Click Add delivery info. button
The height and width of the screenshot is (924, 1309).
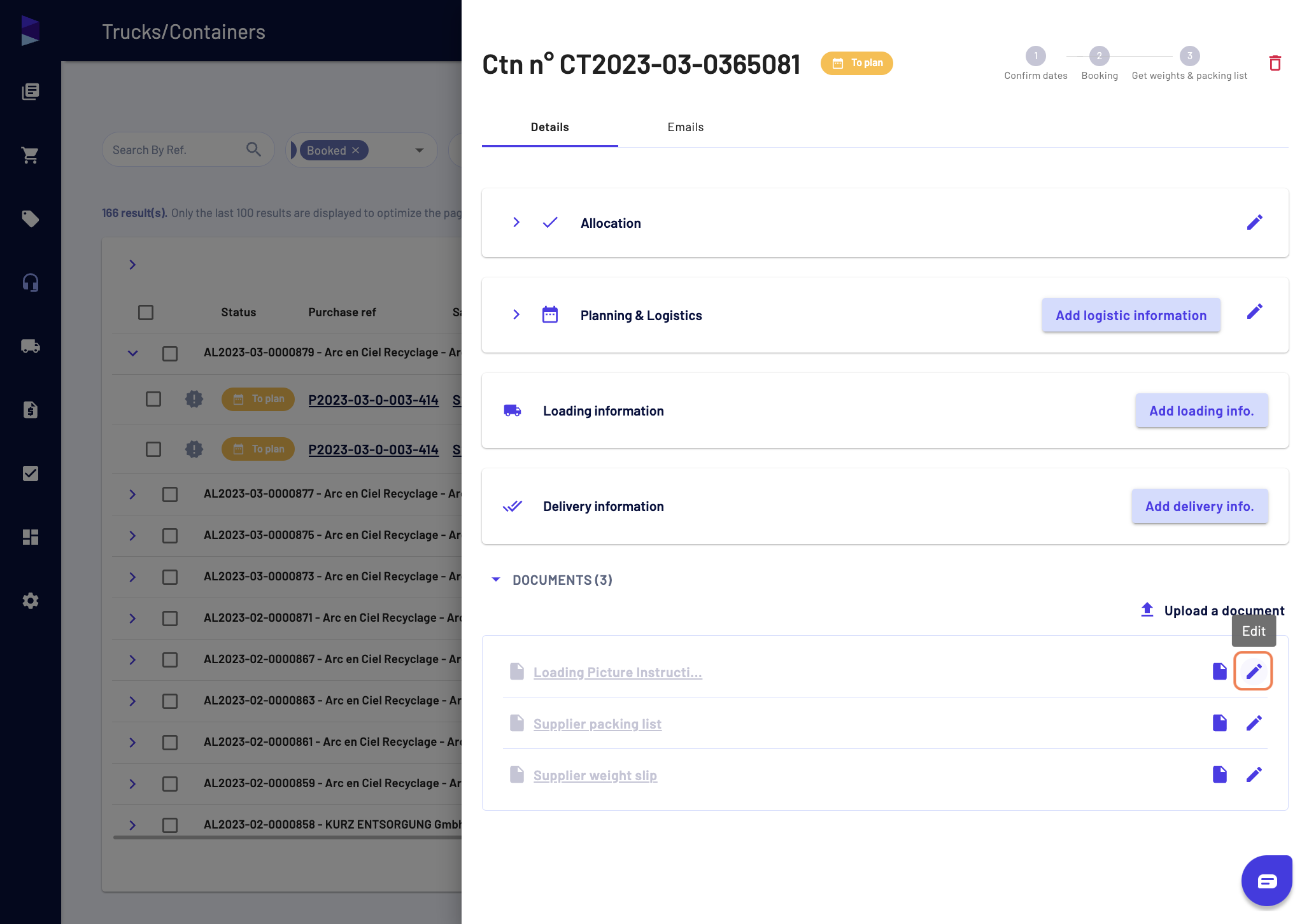tap(1199, 506)
